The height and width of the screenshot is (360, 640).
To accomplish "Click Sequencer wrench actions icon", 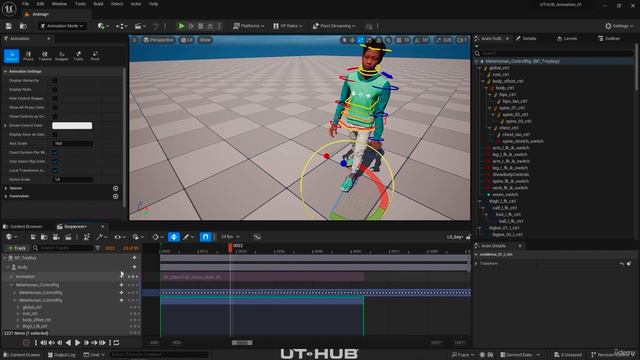I will tap(101, 237).
